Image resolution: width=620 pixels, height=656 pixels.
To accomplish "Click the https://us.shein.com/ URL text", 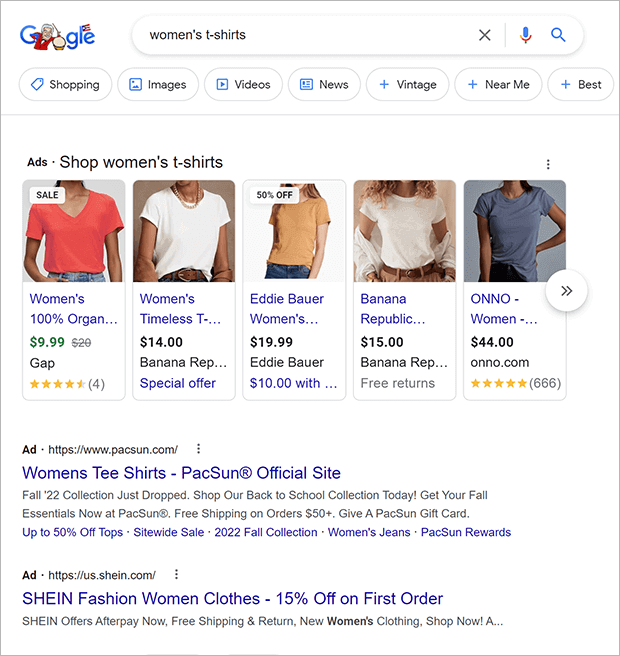I will [x=102, y=575].
